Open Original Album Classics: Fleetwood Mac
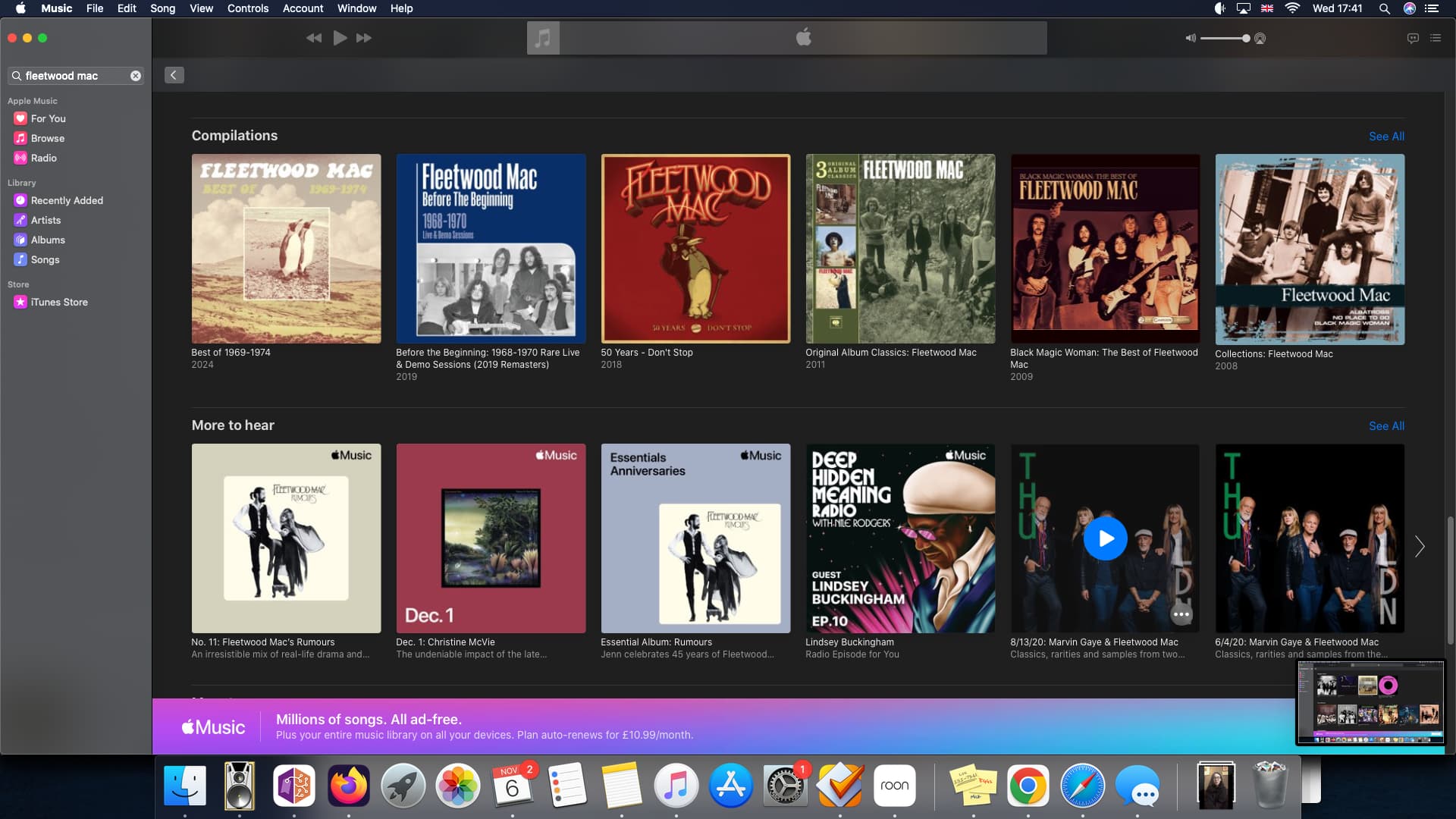This screenshot has height=819, width=1456. pyautogui.click(x=900, y=249)
